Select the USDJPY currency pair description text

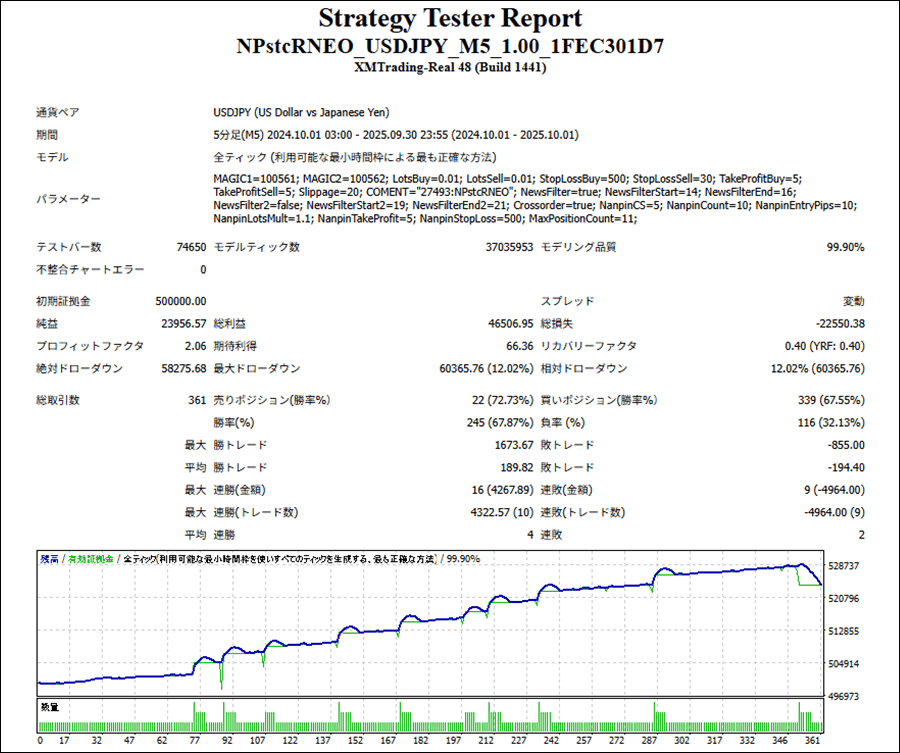[x=301, y=113]
